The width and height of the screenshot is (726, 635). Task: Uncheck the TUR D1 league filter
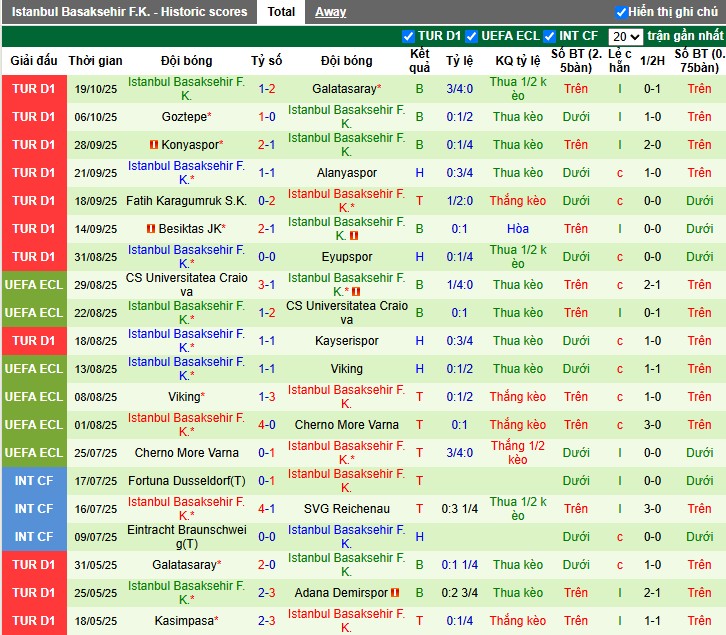408,36
